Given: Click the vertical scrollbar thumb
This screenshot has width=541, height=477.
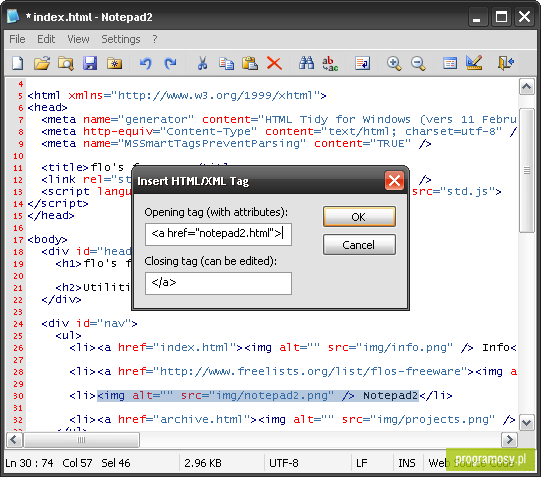Looking at the screenshot, I should [527, 171].
